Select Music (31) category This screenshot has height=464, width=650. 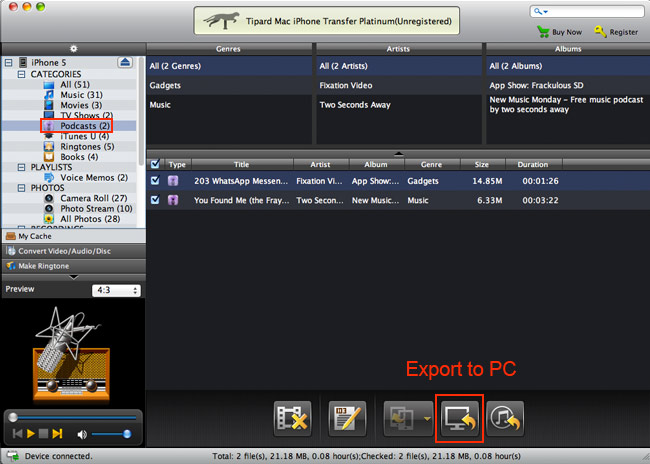pyautogui.click(x=81, y=95)
